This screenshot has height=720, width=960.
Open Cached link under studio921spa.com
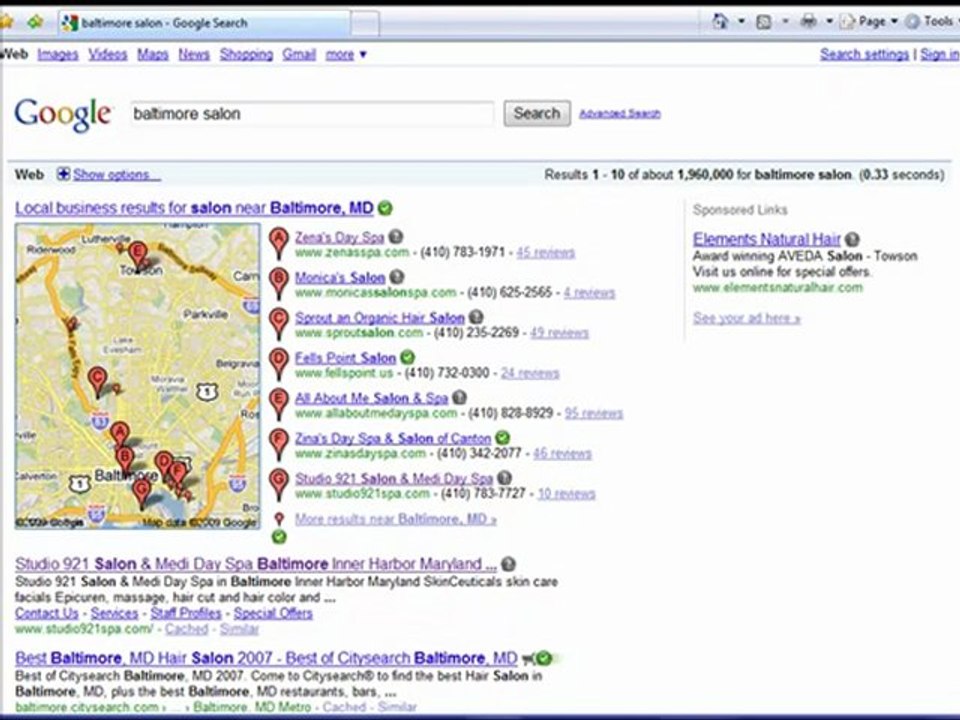(x=186, y=629)
